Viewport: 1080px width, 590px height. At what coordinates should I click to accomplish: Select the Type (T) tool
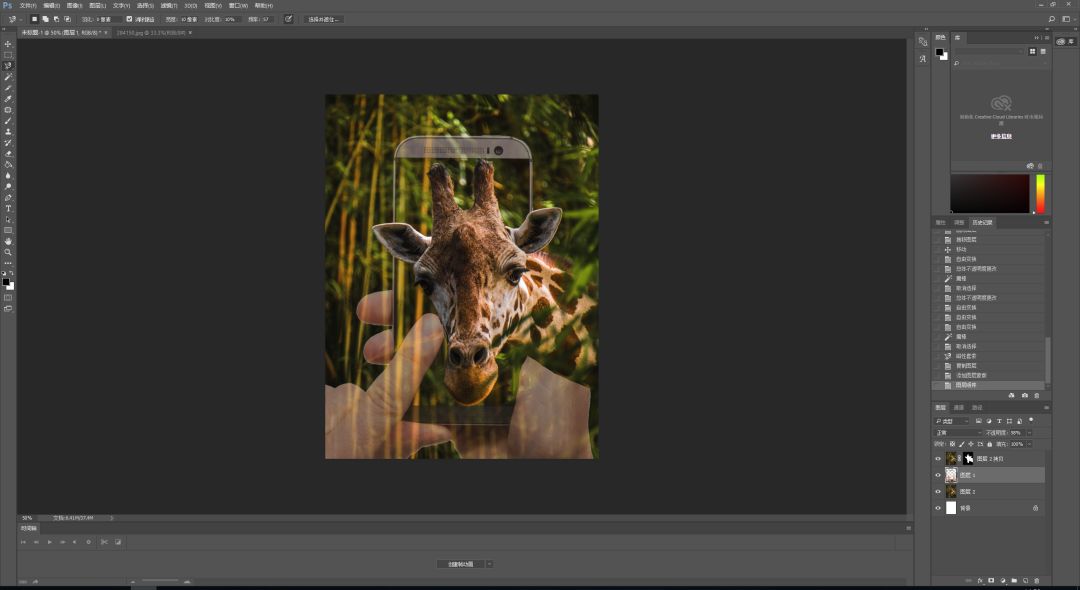(x=8, y=208)
